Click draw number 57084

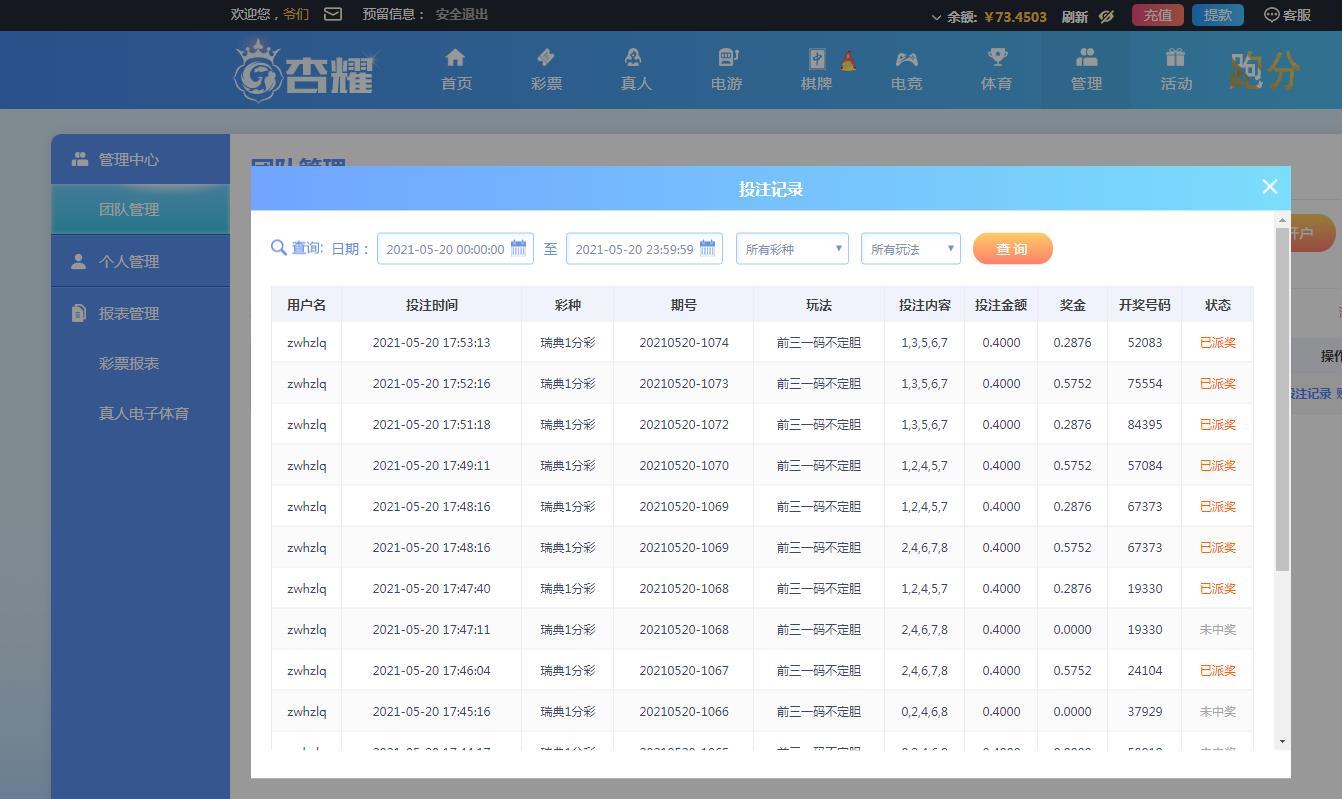coord(1145,465)
